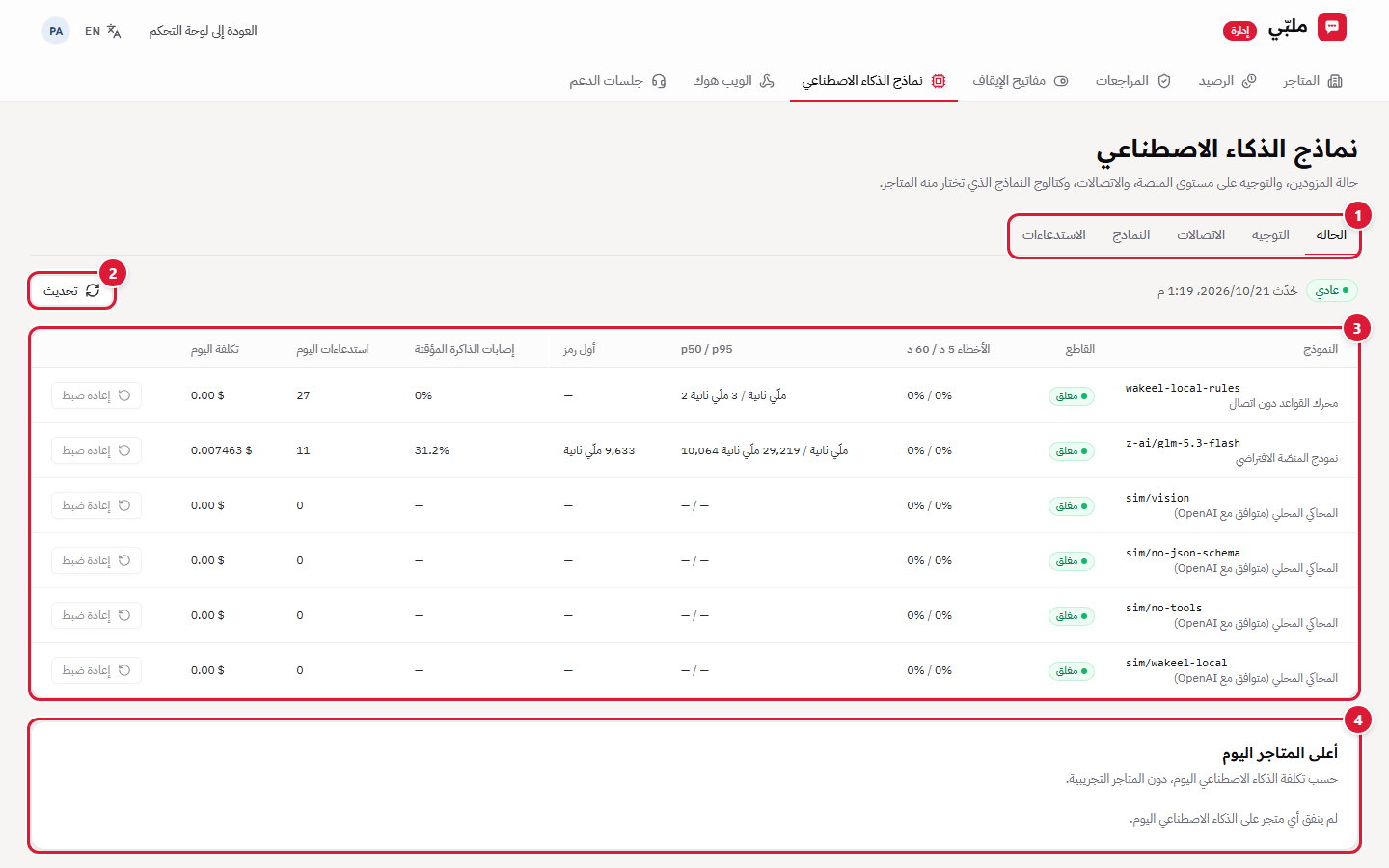Click the تكلفة اليوم column header
The width and height of the screenshot is (1389, 868).
(x=214, y=349)
